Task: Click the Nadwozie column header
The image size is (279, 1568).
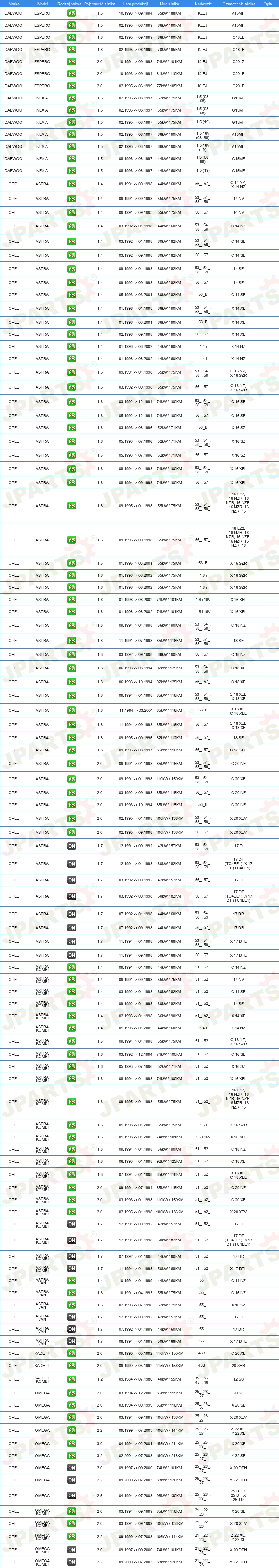Action: tap(203, 4)
